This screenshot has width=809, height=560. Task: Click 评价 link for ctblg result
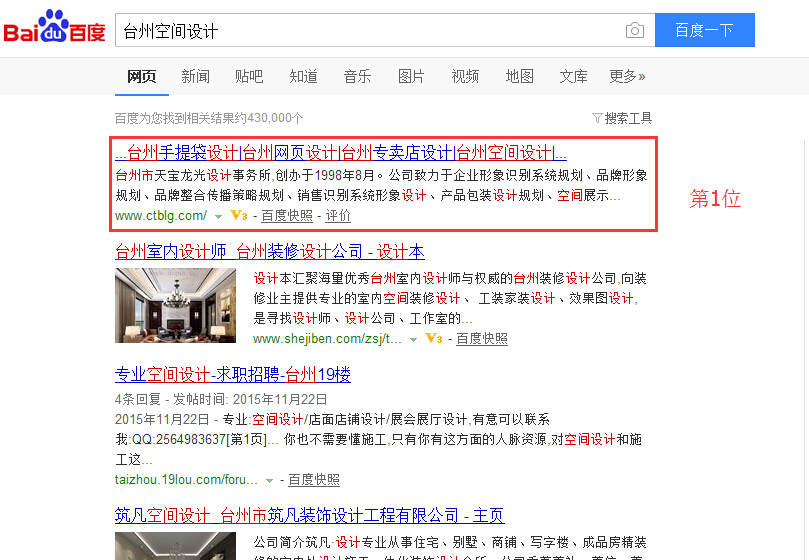(x=338, y=215)
